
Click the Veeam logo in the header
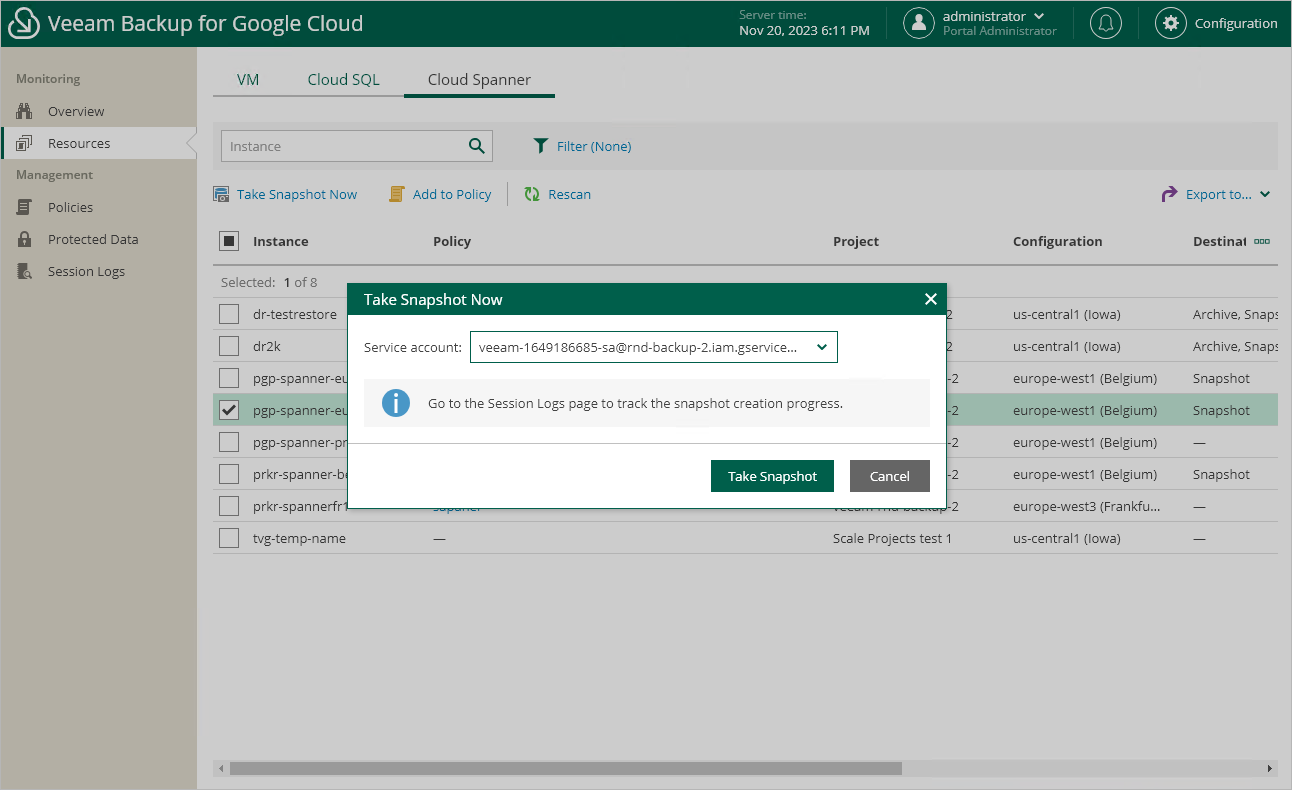(23, 23)
